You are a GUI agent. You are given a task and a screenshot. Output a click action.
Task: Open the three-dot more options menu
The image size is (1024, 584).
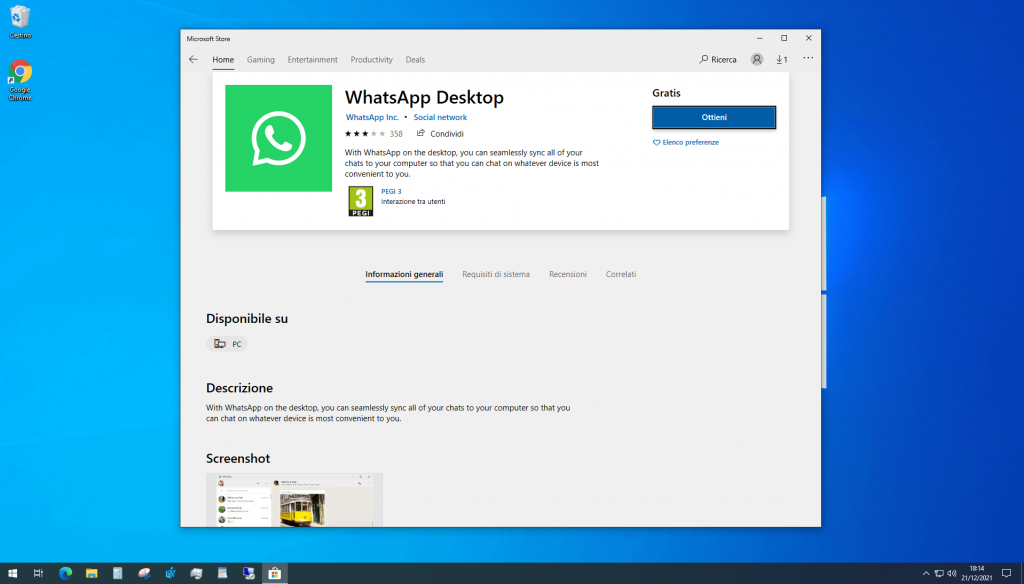click(808, 59)
